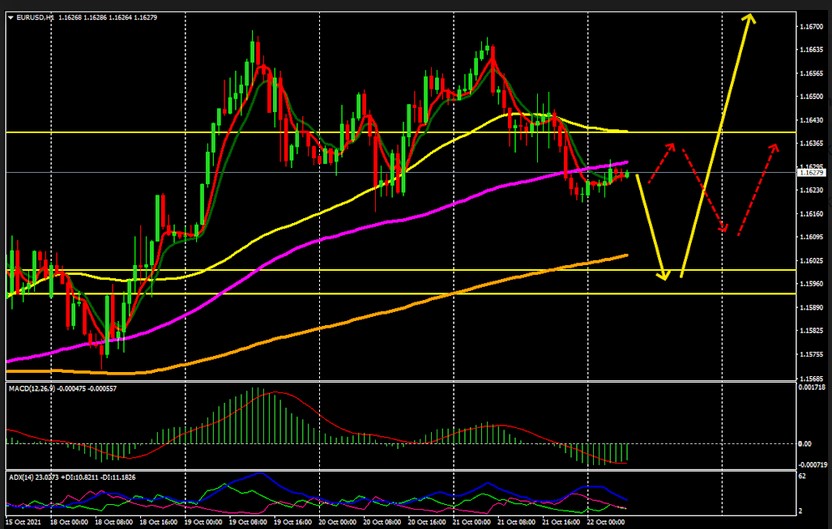Select the lowest yellow horizontal line
This screenshot has width=832, height=529.
tap(300, 294)
